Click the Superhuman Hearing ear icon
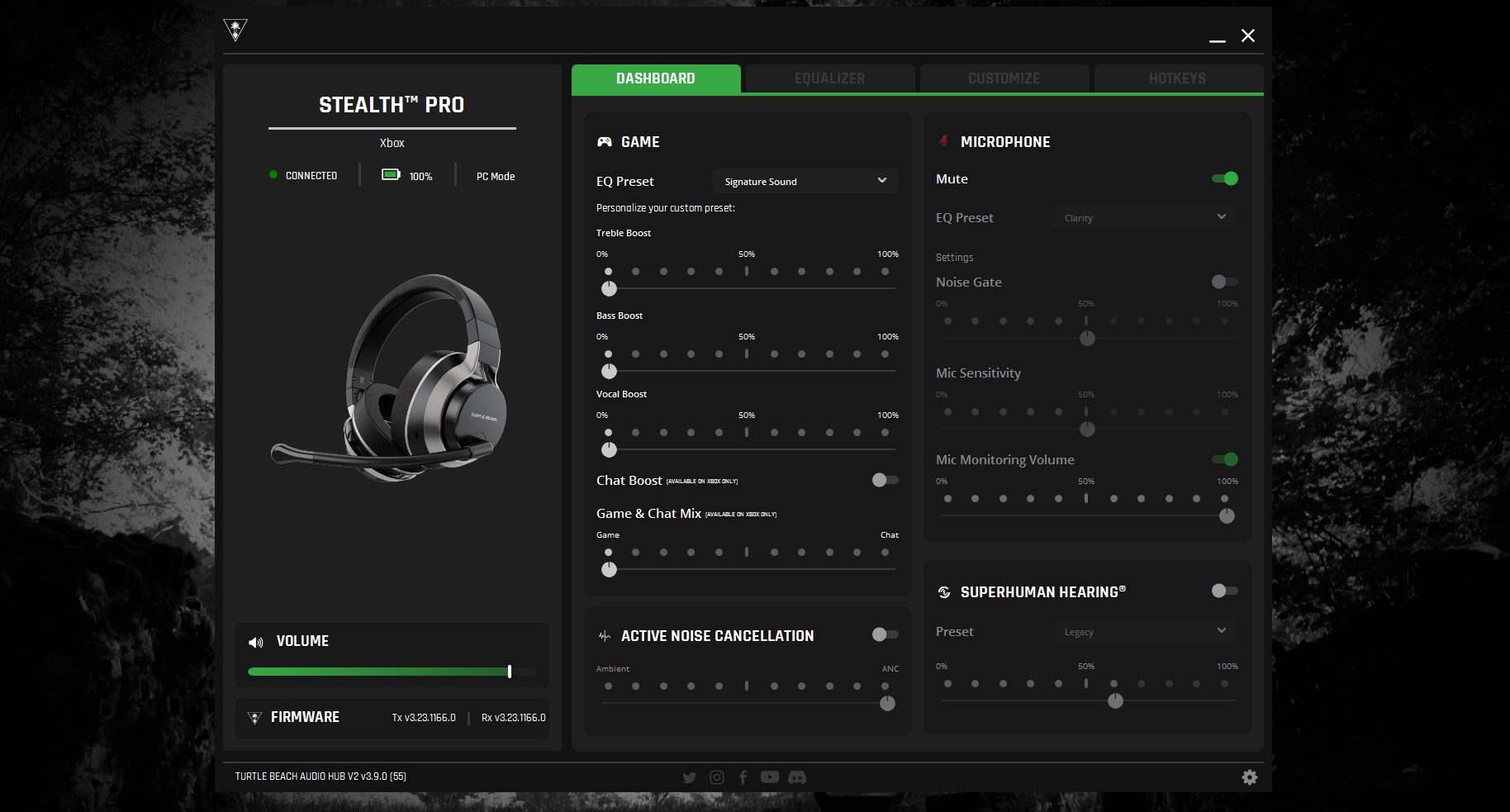The height and width of the screenshot is (812, 1510). click(943, 591)
